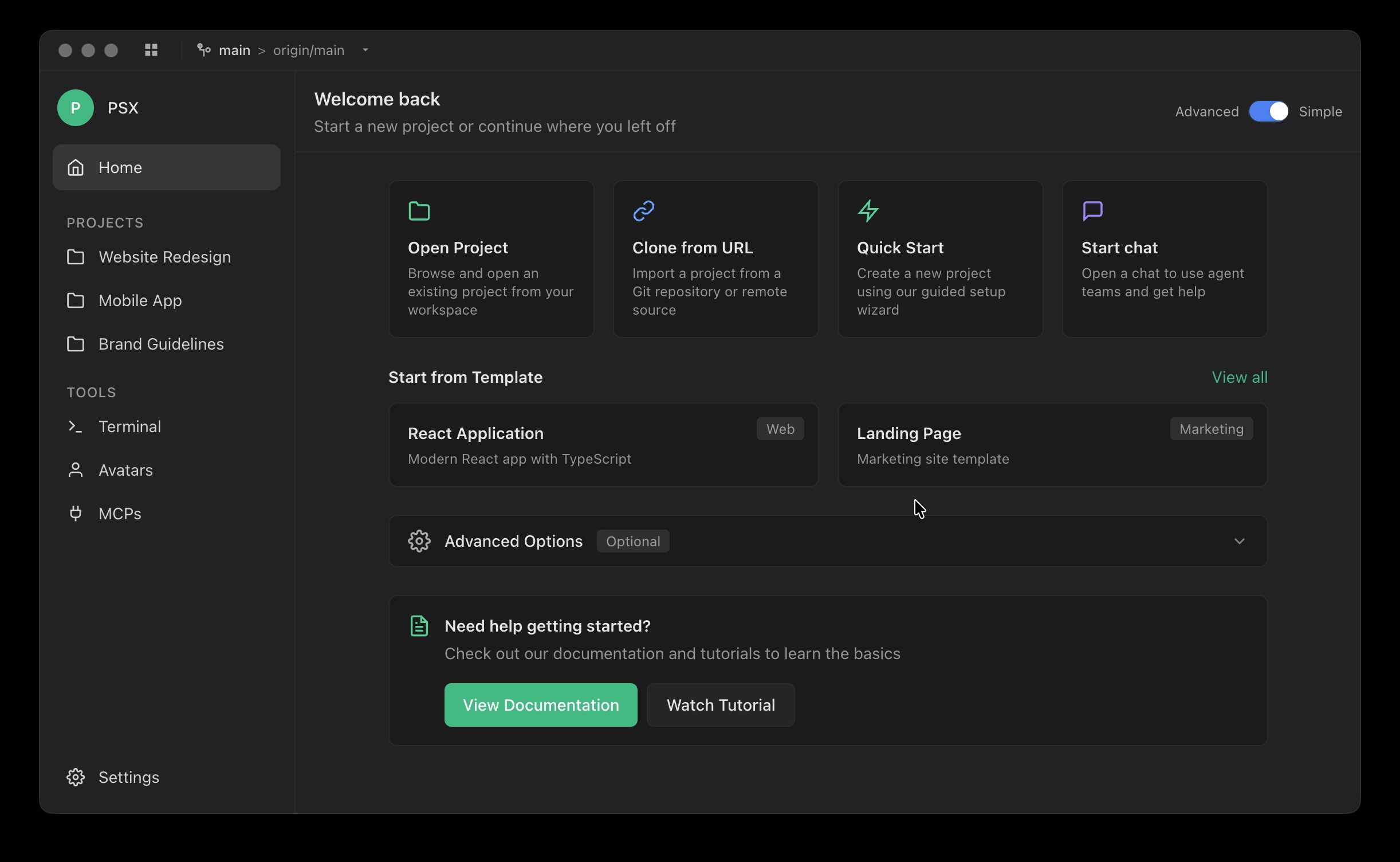Choose the React Application template card
Viewport: 1400px width, 862px height.
(603, 445)
